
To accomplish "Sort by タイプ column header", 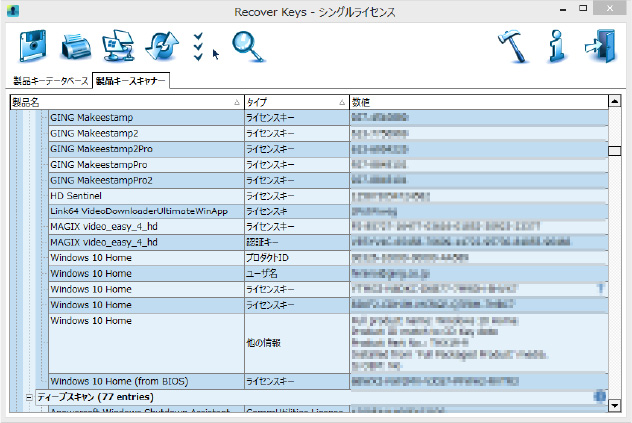I will [x=297, y=102].
